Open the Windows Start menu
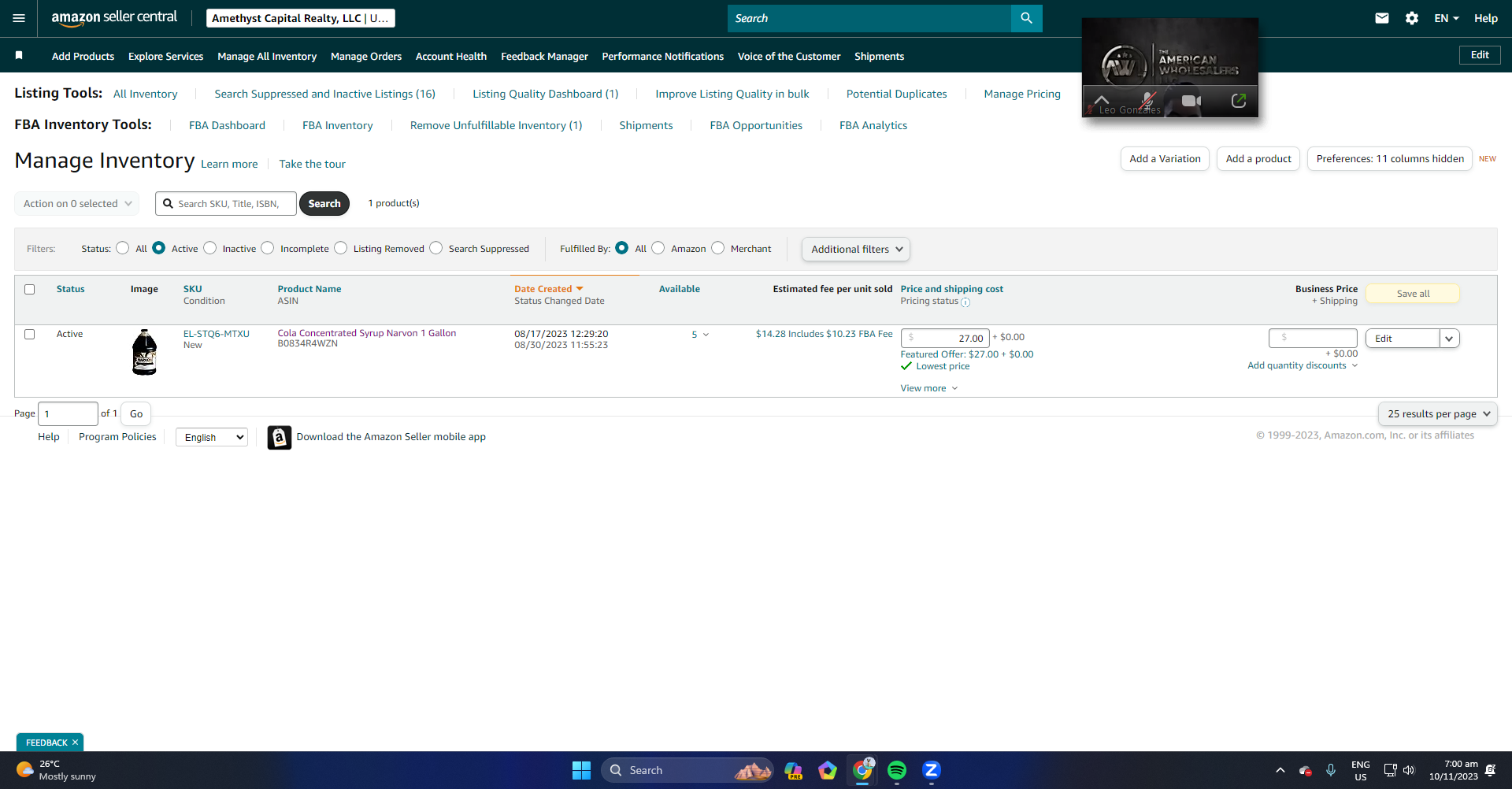The width and height of the screenshot is (1512, 789). 581,770
